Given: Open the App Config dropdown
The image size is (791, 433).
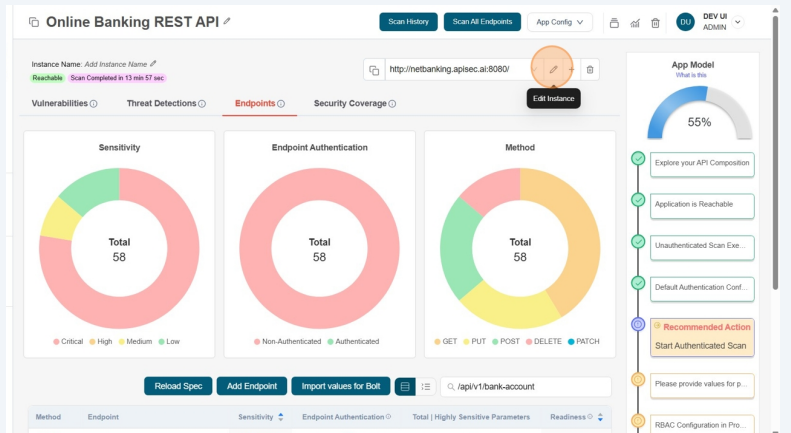Looking at the screenshot, I should tap(560, 22).
